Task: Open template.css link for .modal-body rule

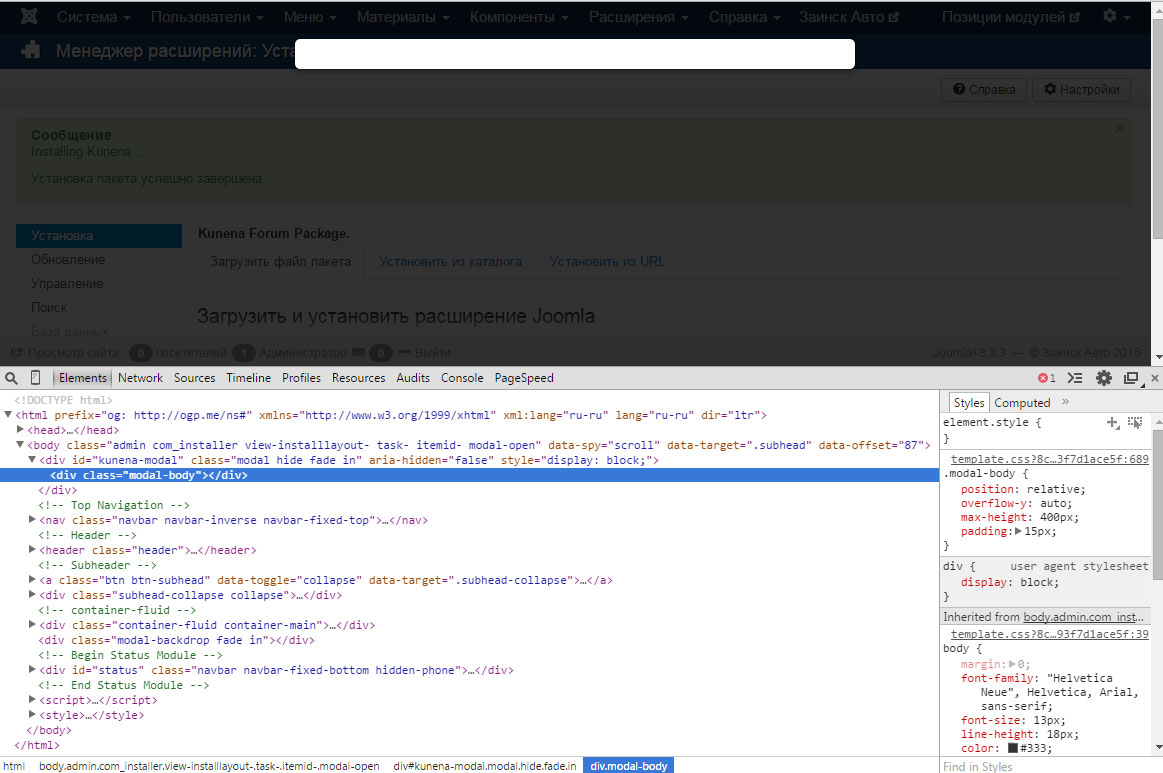Action: 1048,459
